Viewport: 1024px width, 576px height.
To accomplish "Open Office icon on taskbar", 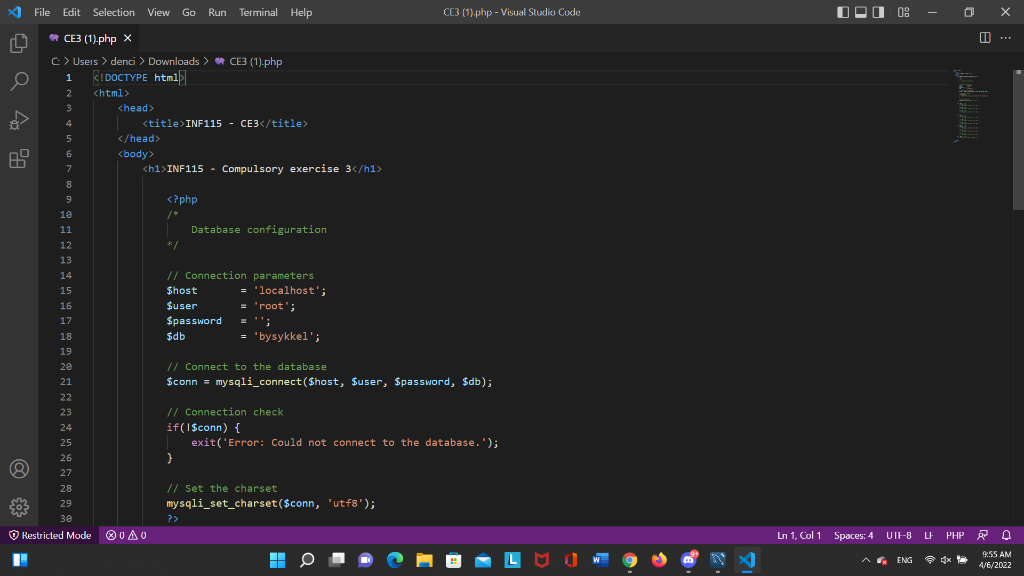I will coord(571,560).
